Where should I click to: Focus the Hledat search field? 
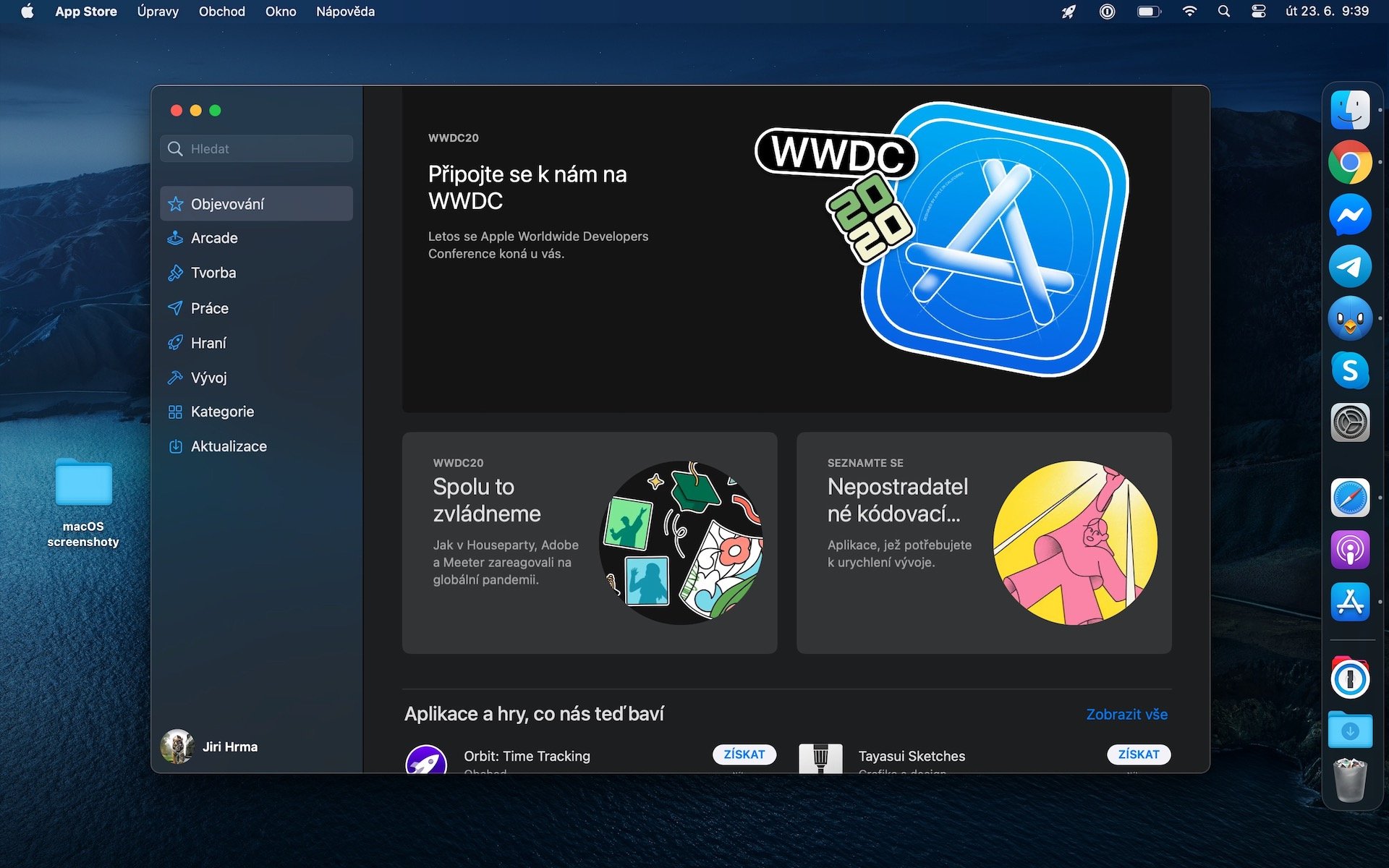(x=256, y=149)
